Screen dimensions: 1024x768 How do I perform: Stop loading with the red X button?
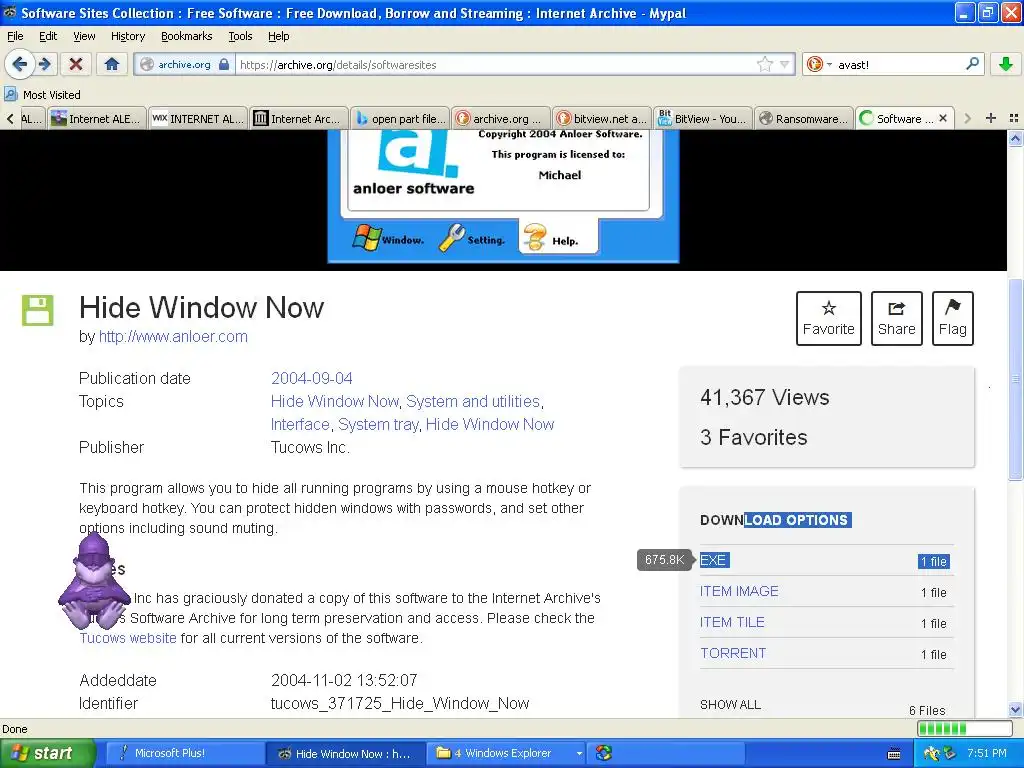(x=76, y=64)
